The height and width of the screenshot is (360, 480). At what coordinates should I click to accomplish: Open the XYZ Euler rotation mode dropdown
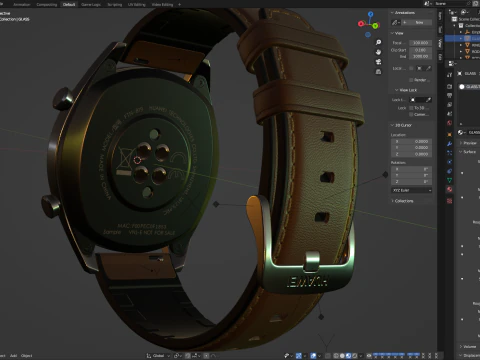point(411,190)
